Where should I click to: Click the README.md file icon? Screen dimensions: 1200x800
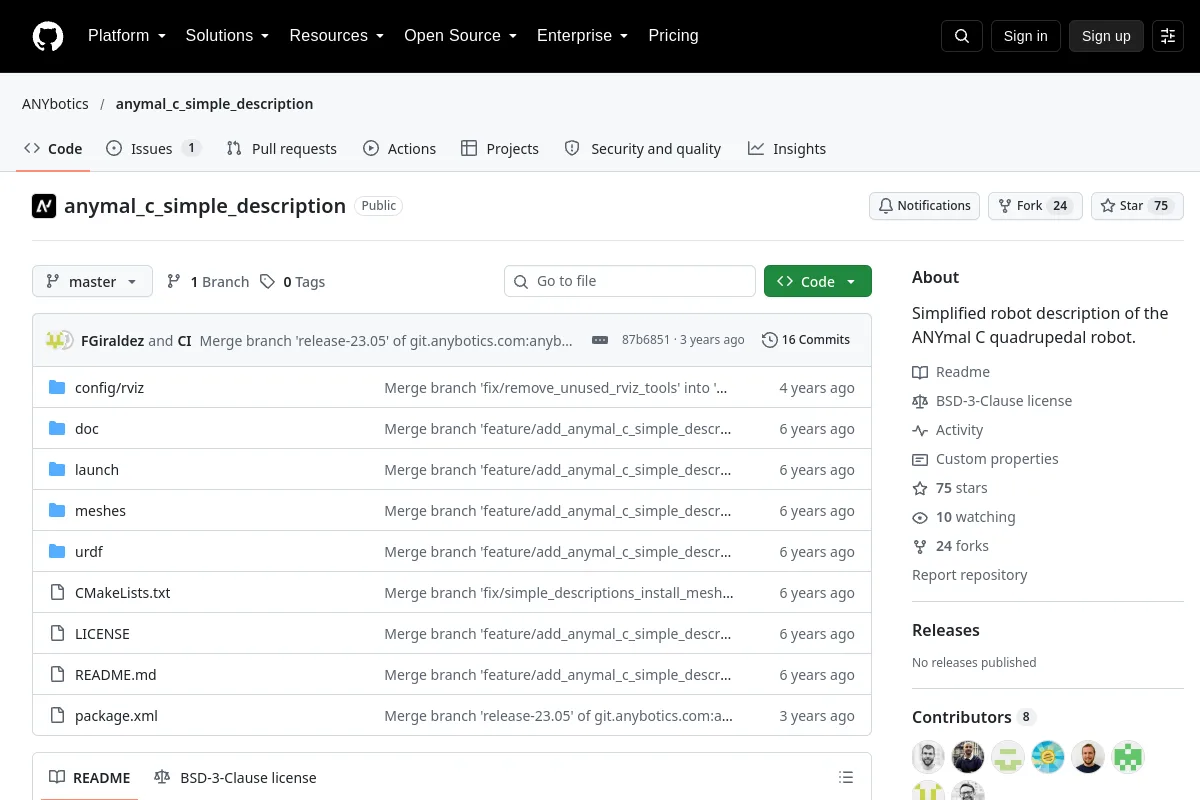click(x=57, y=675)
